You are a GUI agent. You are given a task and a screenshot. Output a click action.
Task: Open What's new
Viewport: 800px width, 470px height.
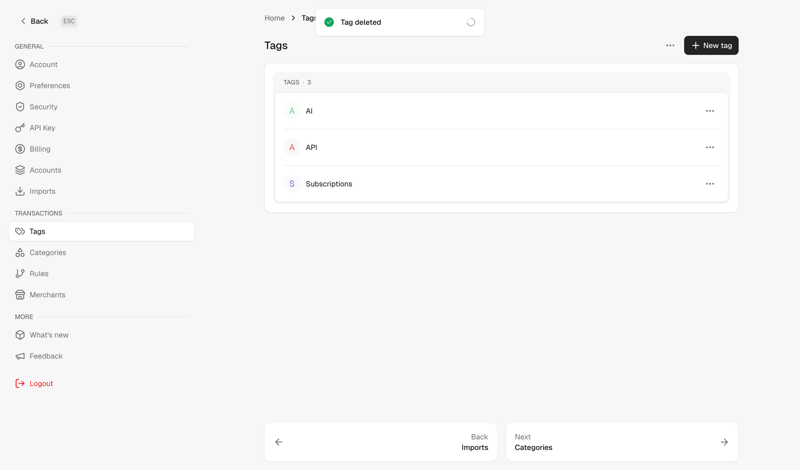[102, 335]
